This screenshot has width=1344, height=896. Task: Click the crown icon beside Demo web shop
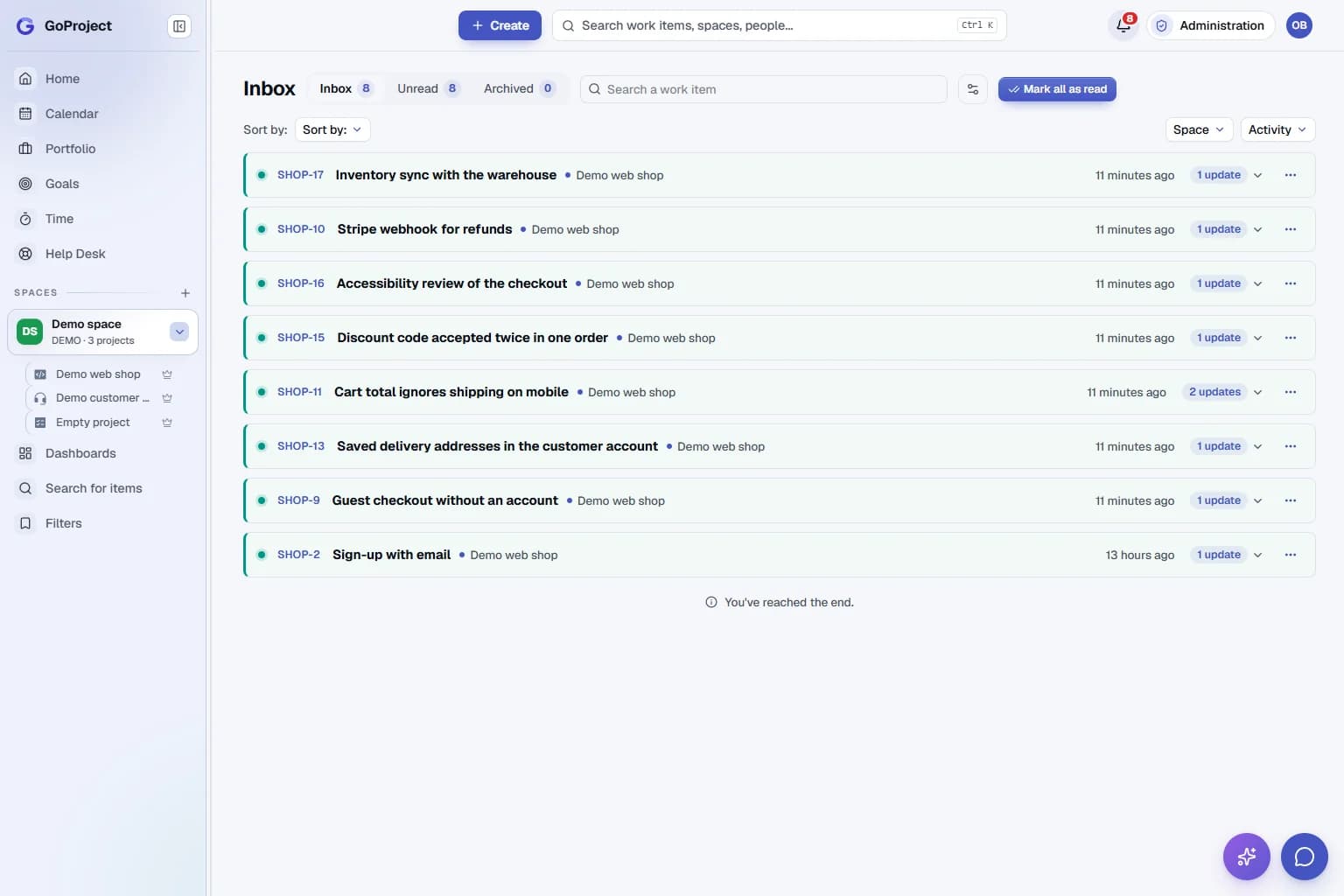pyautogui.click(x=167, y=374)
